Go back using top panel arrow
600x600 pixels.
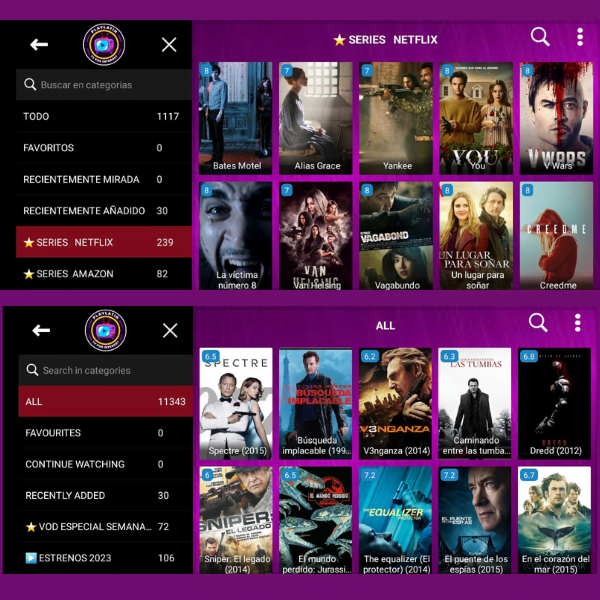(x=39, y=45)
